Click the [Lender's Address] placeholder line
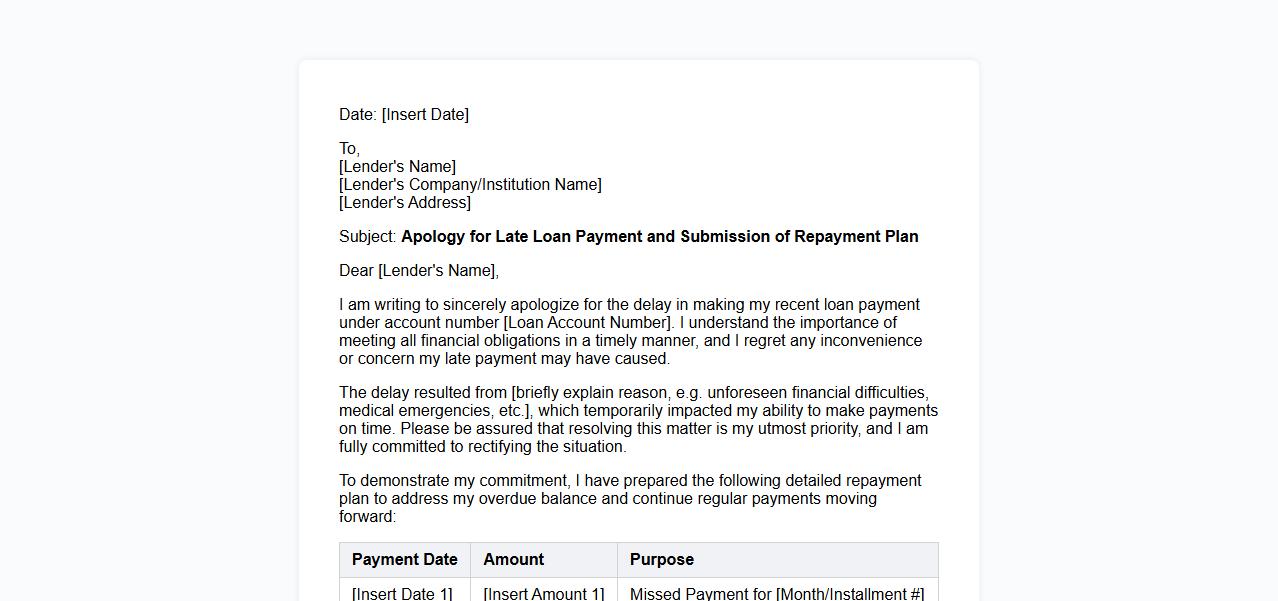 pyautogui.click(x=404, y=203)
